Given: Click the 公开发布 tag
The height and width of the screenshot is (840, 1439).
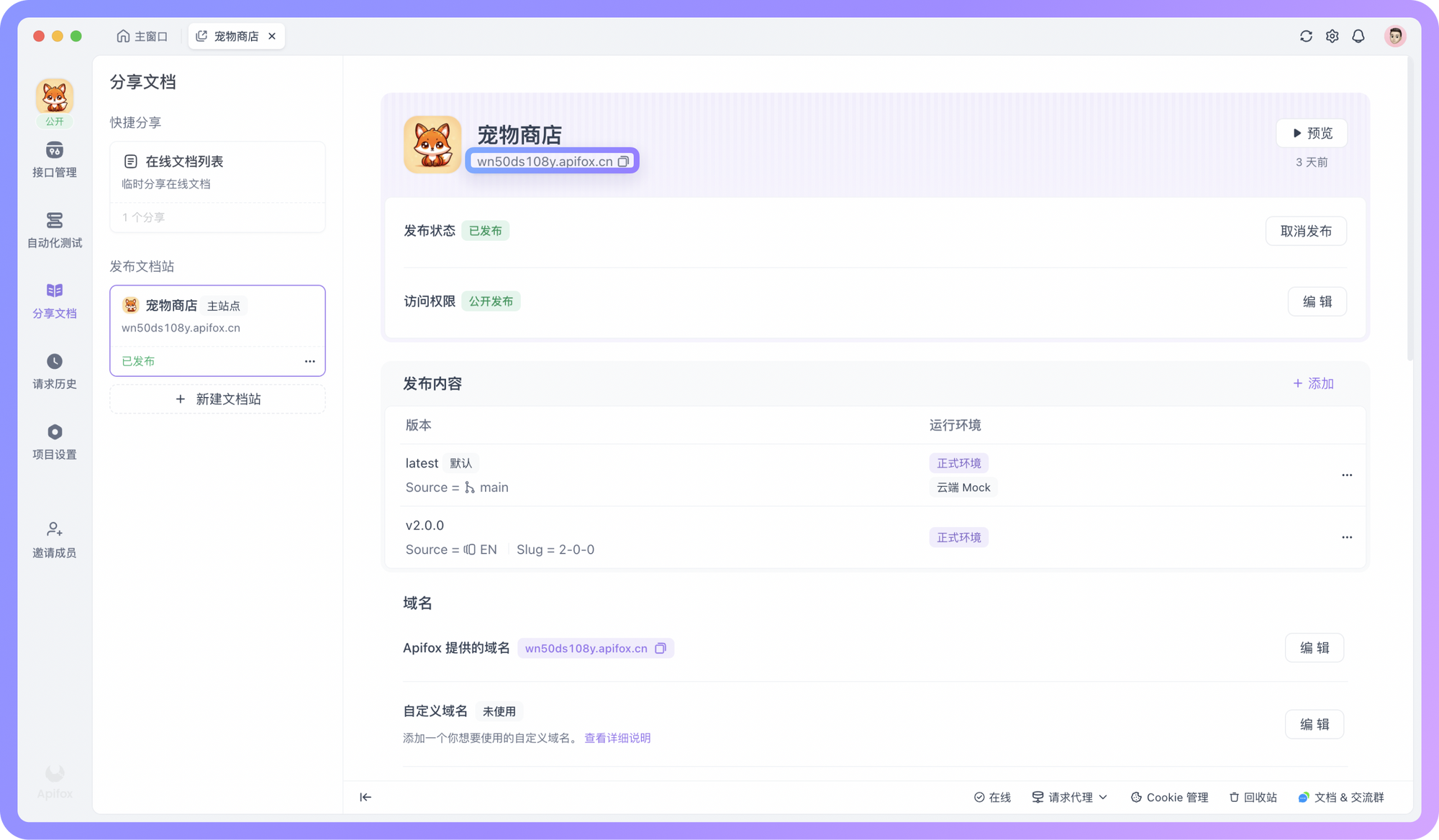Looking at the screenshot, I should pos(491,301).
